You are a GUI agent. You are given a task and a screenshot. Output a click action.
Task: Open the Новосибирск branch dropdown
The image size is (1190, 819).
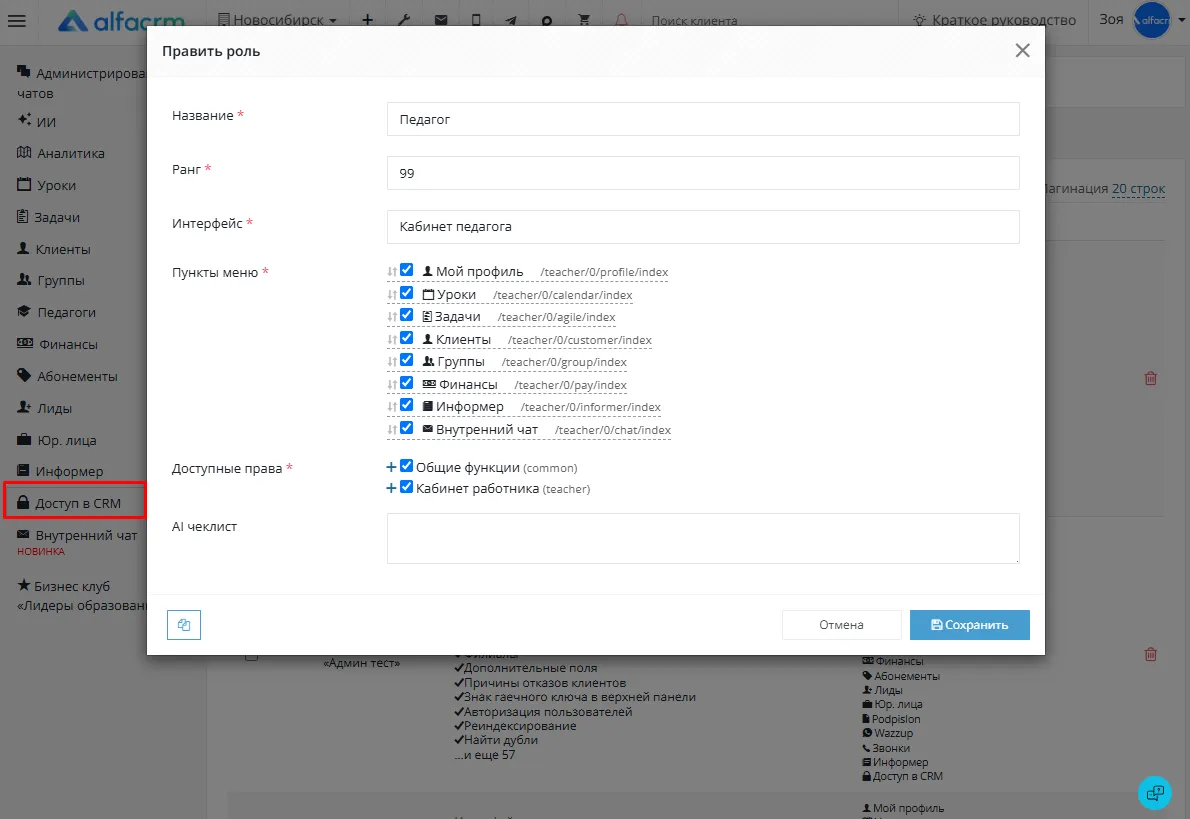pos(277,20)
